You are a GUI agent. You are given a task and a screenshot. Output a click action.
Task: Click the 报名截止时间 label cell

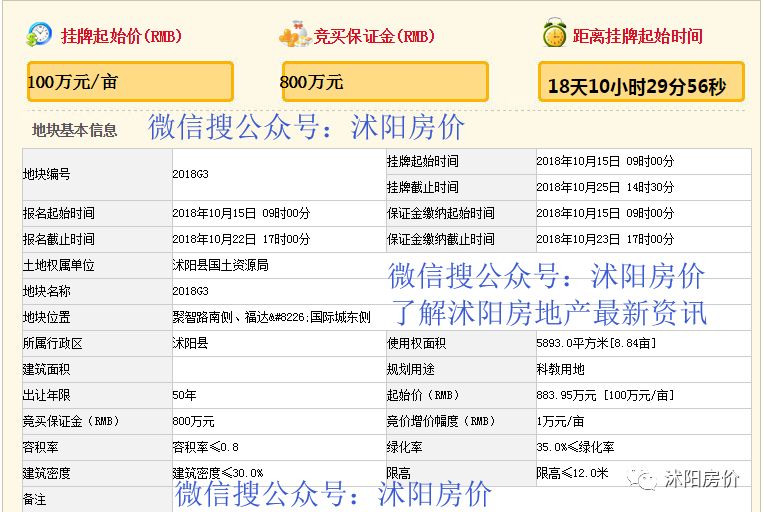tap(97, 239)
